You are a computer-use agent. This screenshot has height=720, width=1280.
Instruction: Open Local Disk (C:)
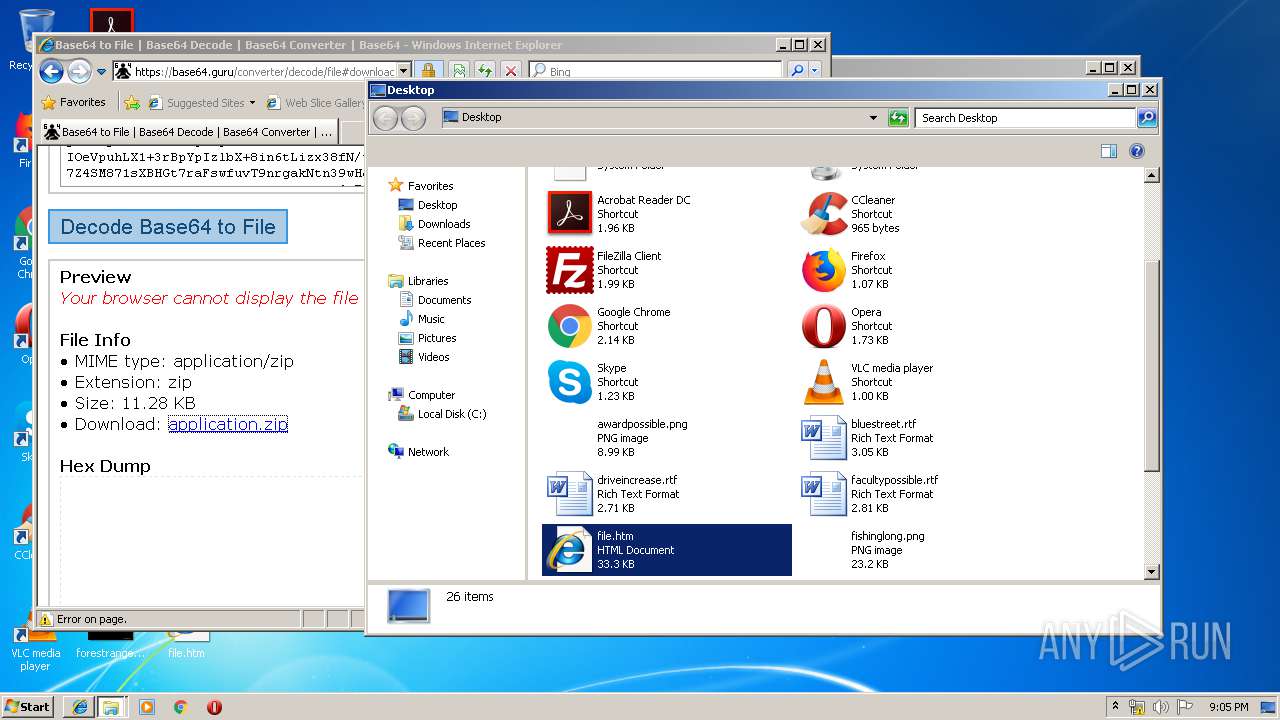(x=442, y=414)
